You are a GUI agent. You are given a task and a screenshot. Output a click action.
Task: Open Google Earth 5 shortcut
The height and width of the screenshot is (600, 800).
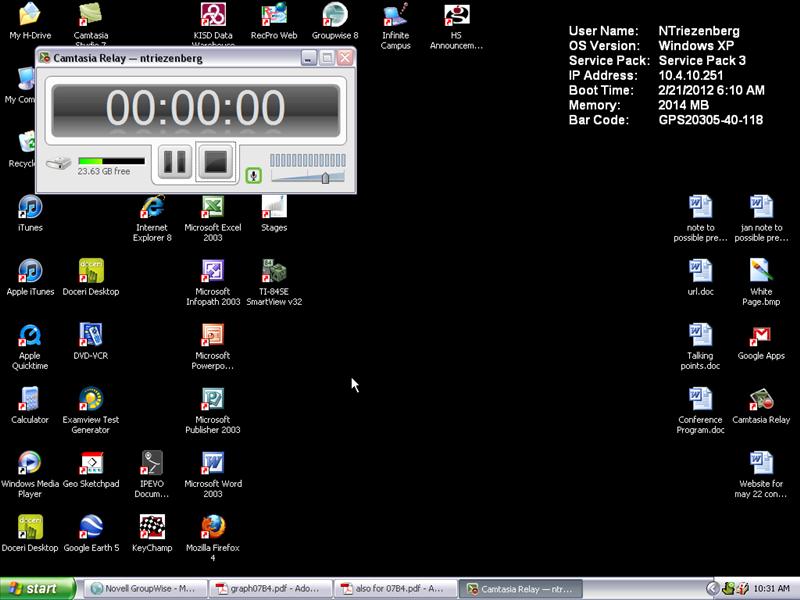pos(91,534)
